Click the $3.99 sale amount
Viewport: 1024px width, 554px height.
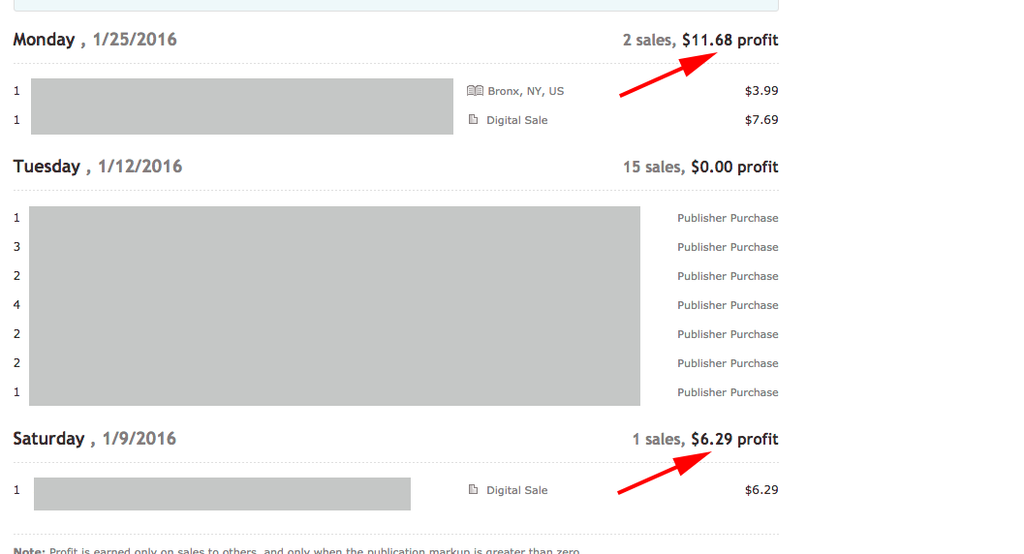(x=761, y=91)
